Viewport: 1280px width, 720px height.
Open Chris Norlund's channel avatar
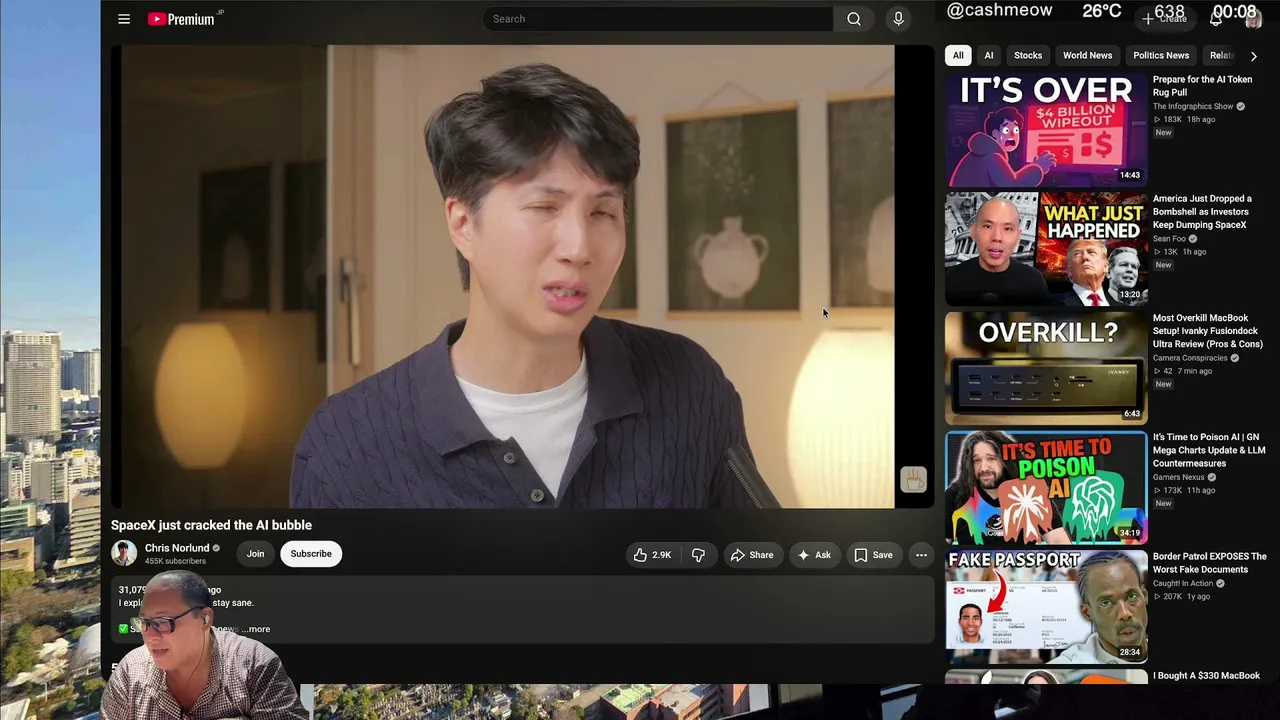124,554
